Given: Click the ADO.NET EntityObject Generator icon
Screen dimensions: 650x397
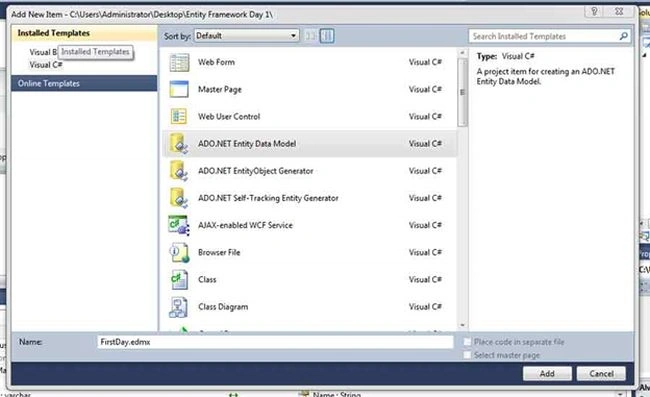Looking at the screenshot, I should [x=179, y=171].
